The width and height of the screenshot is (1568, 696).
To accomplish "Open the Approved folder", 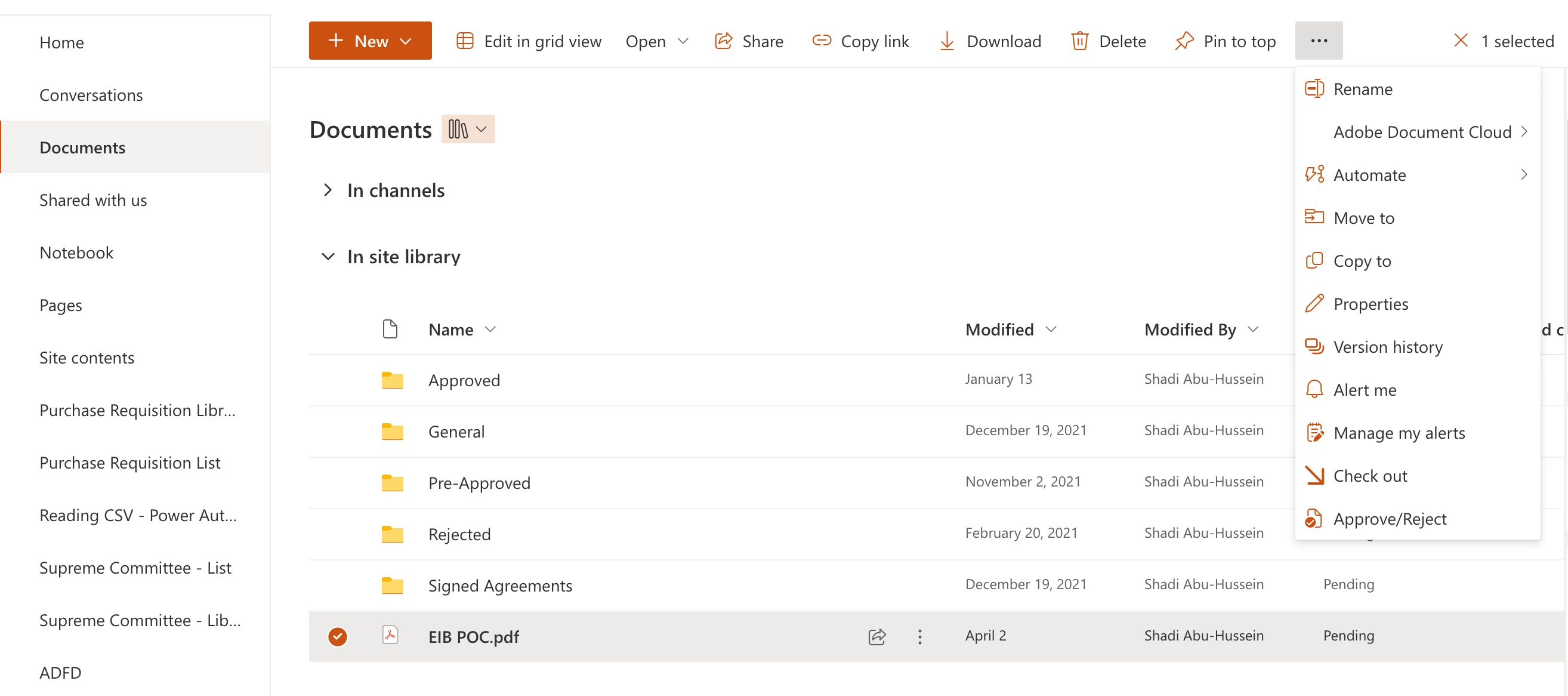I will [464, 380].
